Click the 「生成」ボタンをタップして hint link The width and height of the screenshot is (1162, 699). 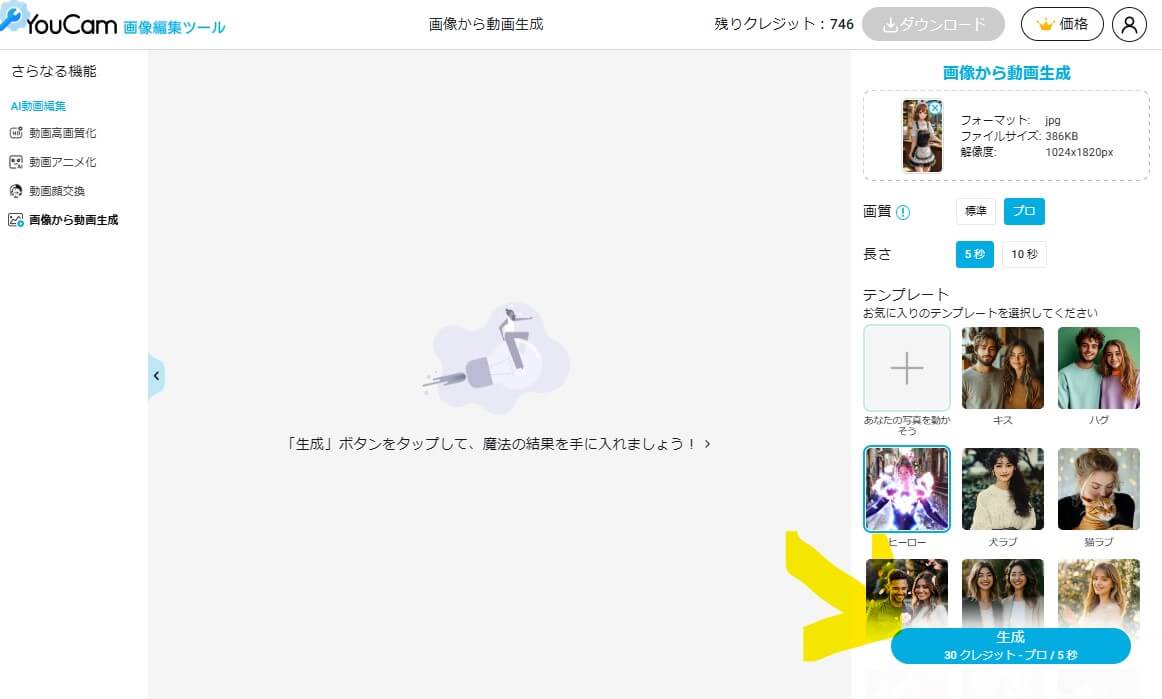pyautogui.click(x=497, y=444)
